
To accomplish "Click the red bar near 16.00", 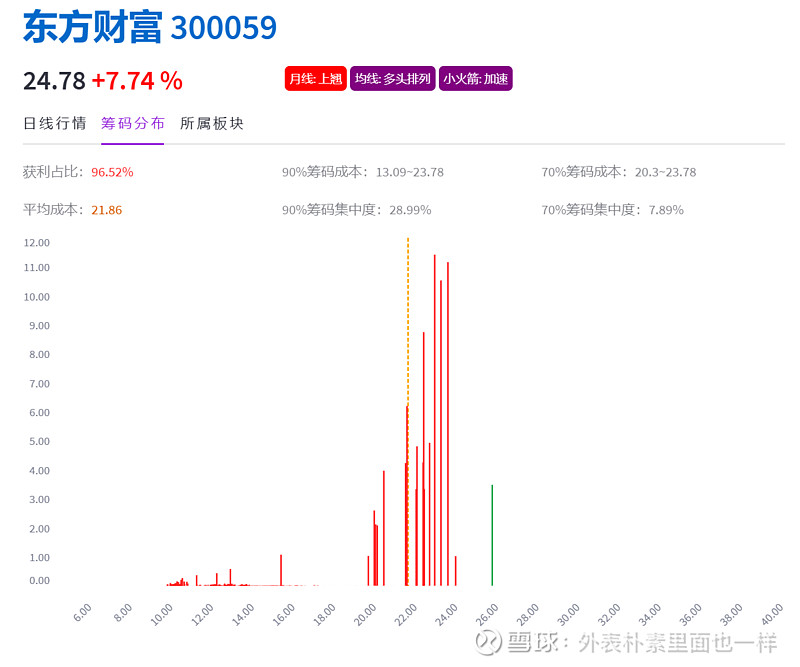I will [281, 570].
